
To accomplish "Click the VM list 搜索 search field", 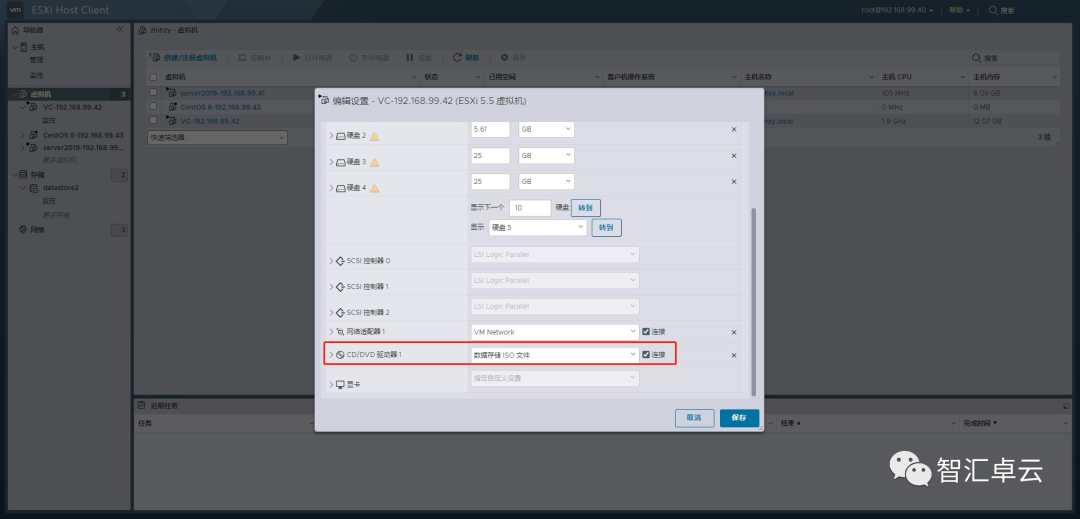I will coord(1014,58).
